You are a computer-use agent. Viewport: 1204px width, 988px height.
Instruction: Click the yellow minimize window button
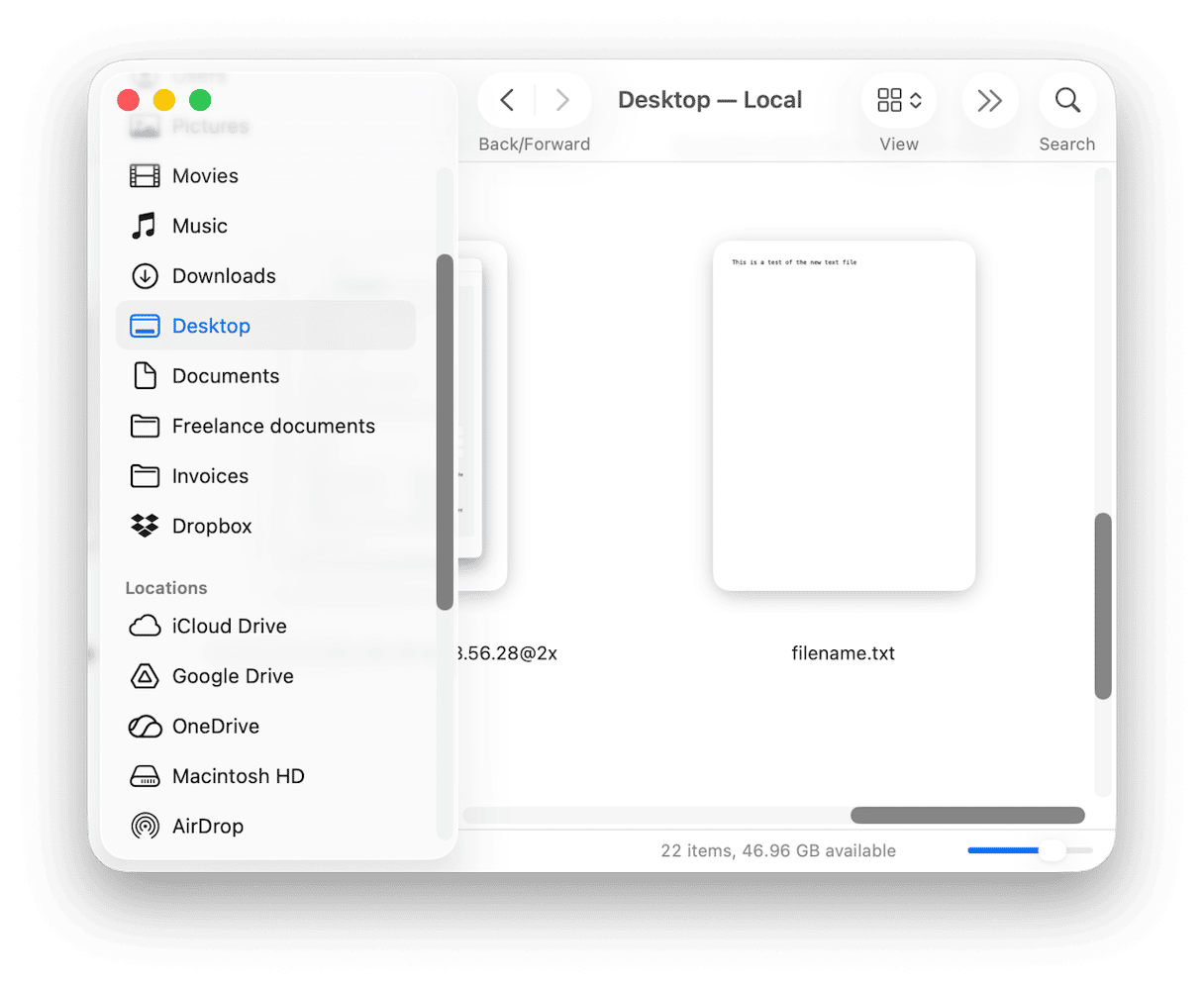164,100
